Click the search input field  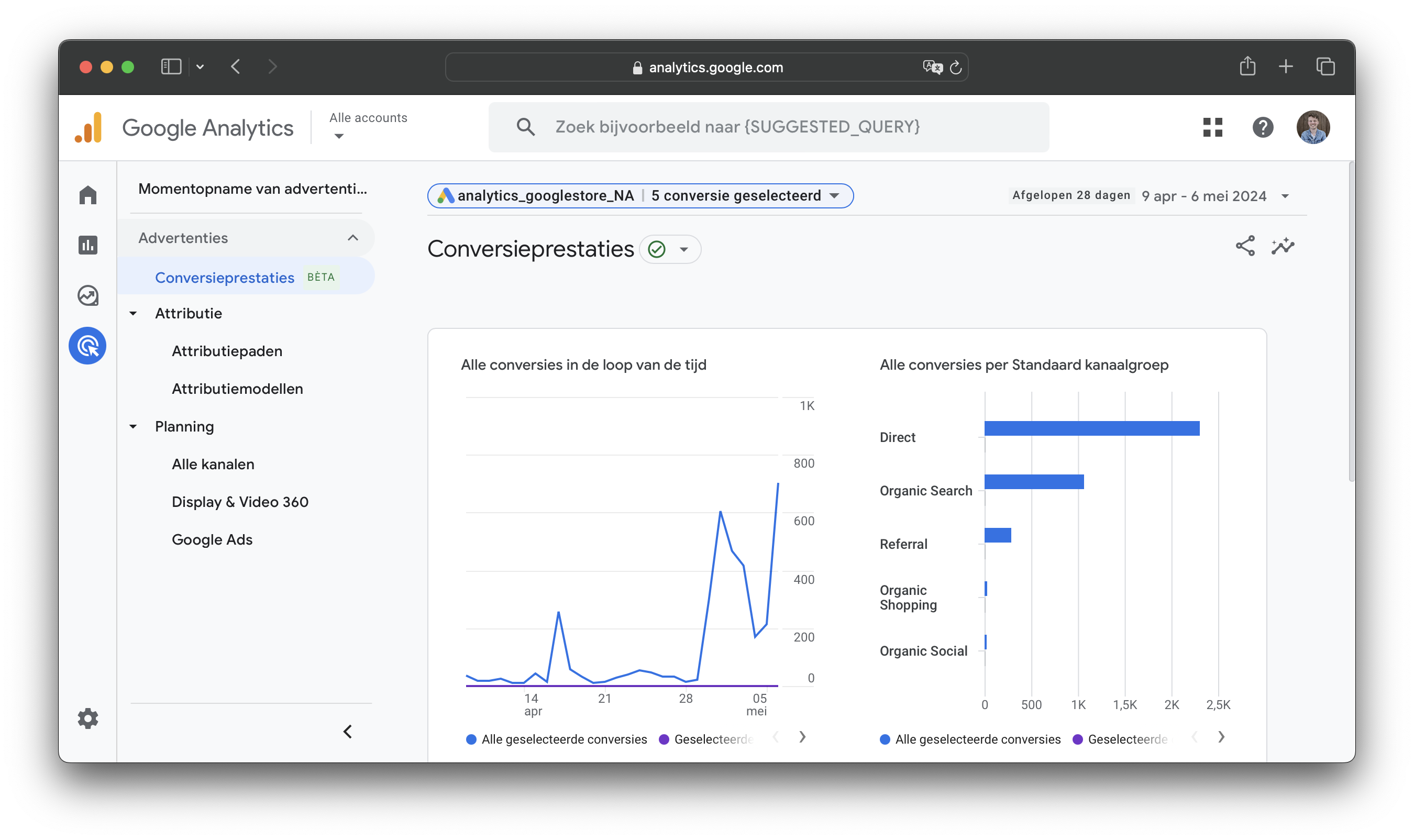tap(769, 127)
